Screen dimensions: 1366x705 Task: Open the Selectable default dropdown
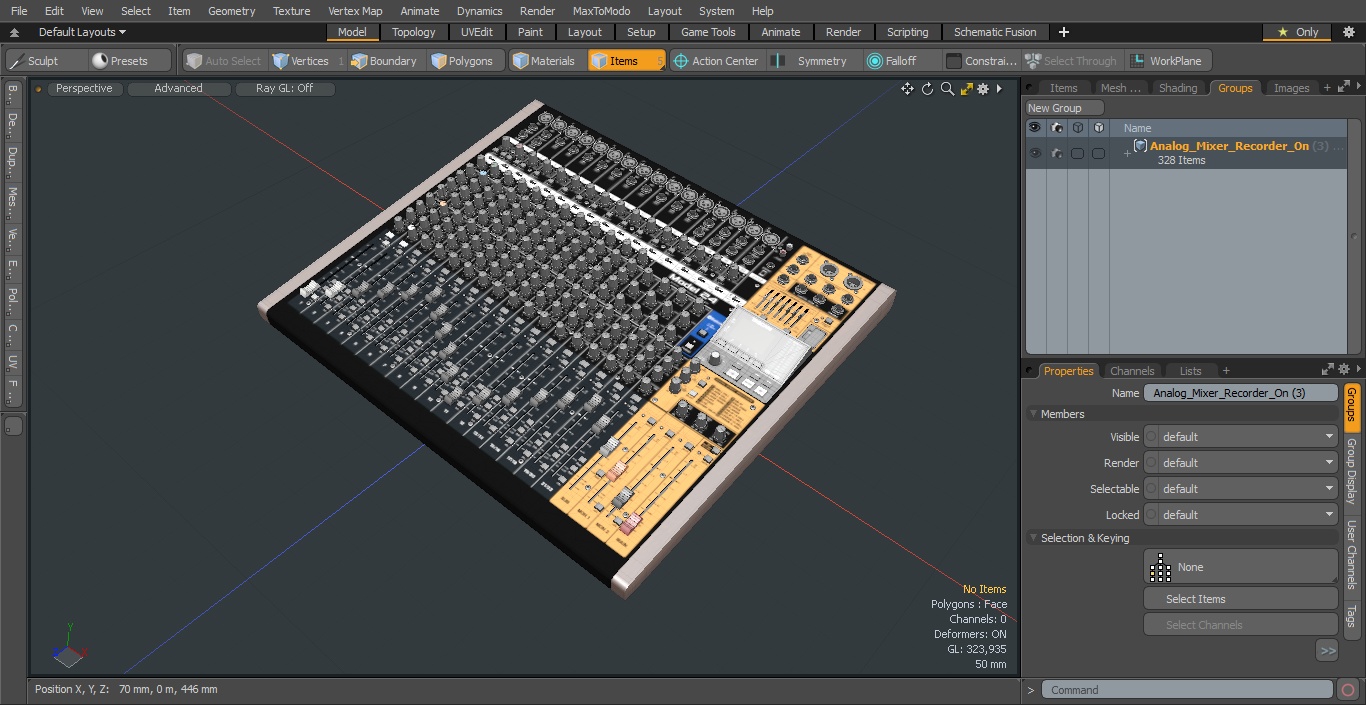click(1241, 489)
